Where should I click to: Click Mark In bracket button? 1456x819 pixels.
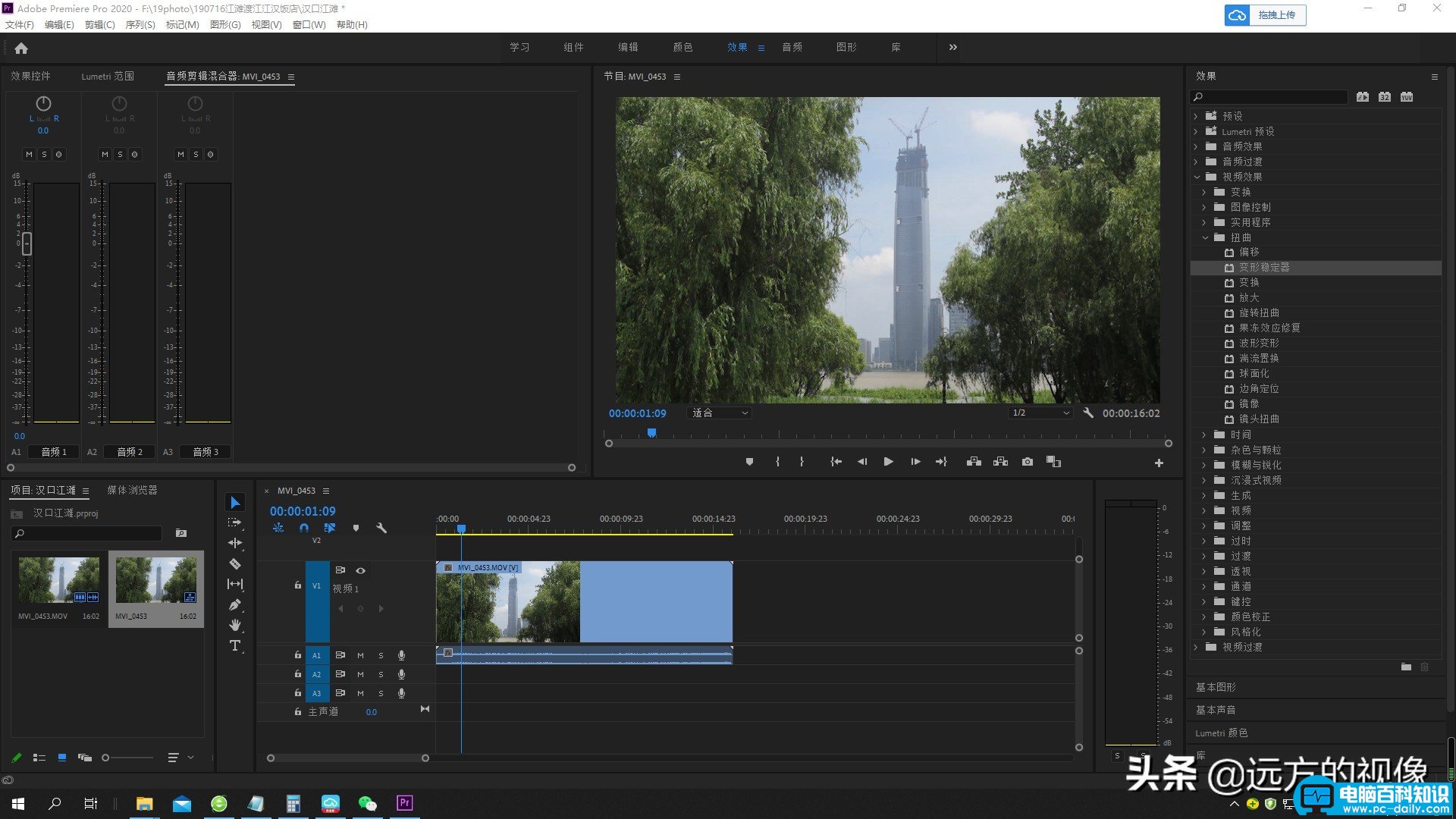click(x=777, y=462)
